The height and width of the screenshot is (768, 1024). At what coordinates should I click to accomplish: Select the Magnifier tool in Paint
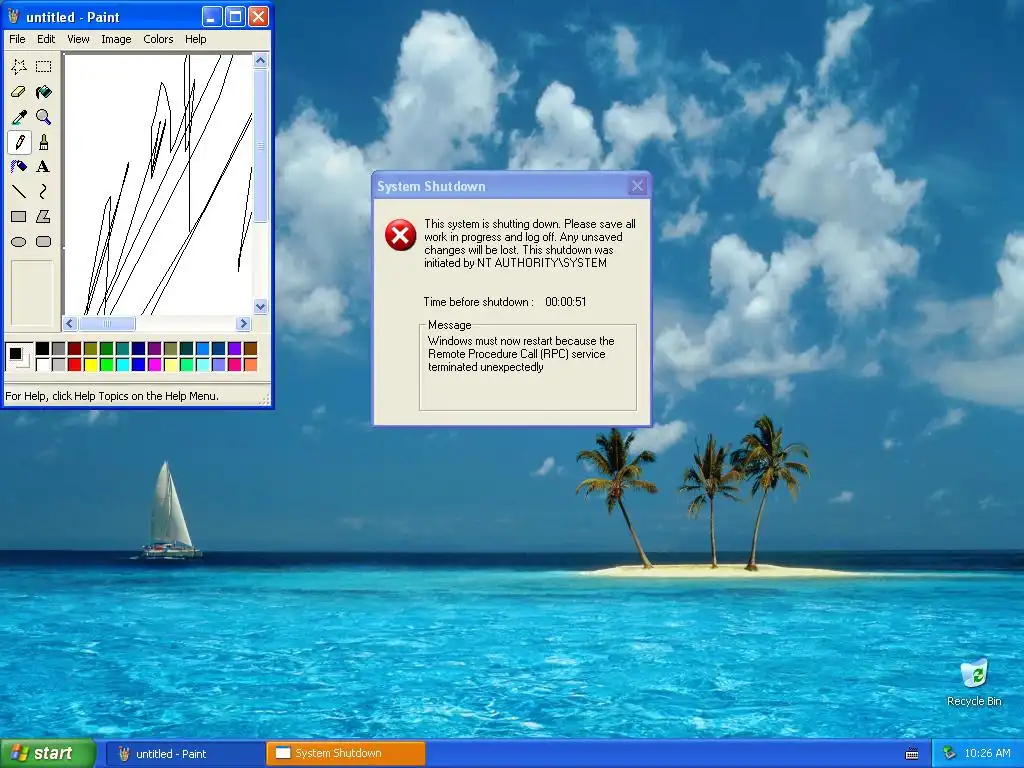click(x=43, y=117)
